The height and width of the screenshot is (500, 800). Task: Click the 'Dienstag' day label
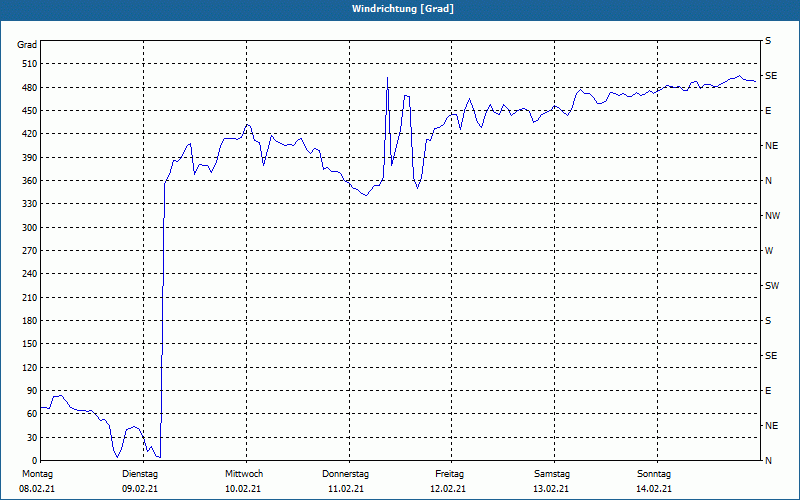[x=140, y=474]
